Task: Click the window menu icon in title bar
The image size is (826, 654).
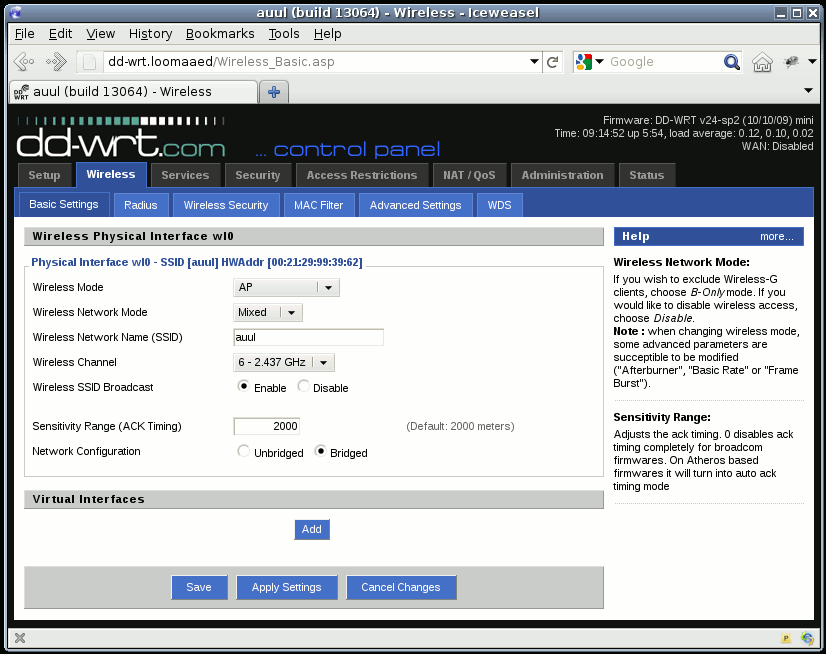Action: pyautogui.click(x=16, y=13)
